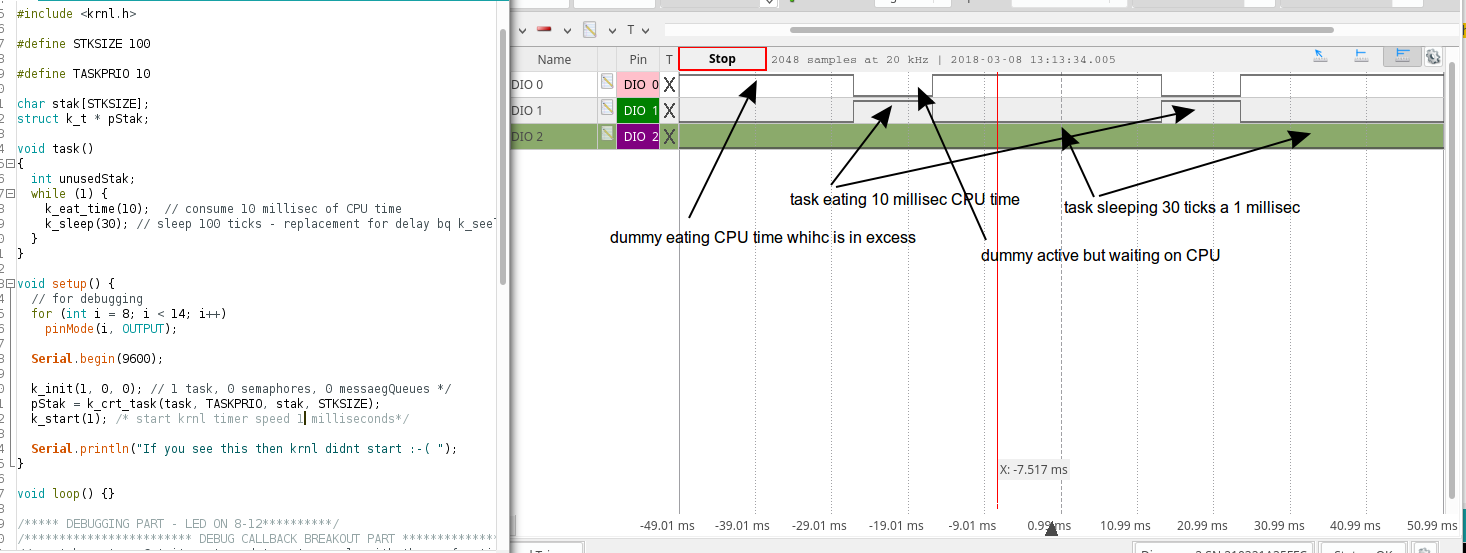The image size is (1466, 553).
Task: Click the red remove-channel minus icon
Action: point(545,30)
